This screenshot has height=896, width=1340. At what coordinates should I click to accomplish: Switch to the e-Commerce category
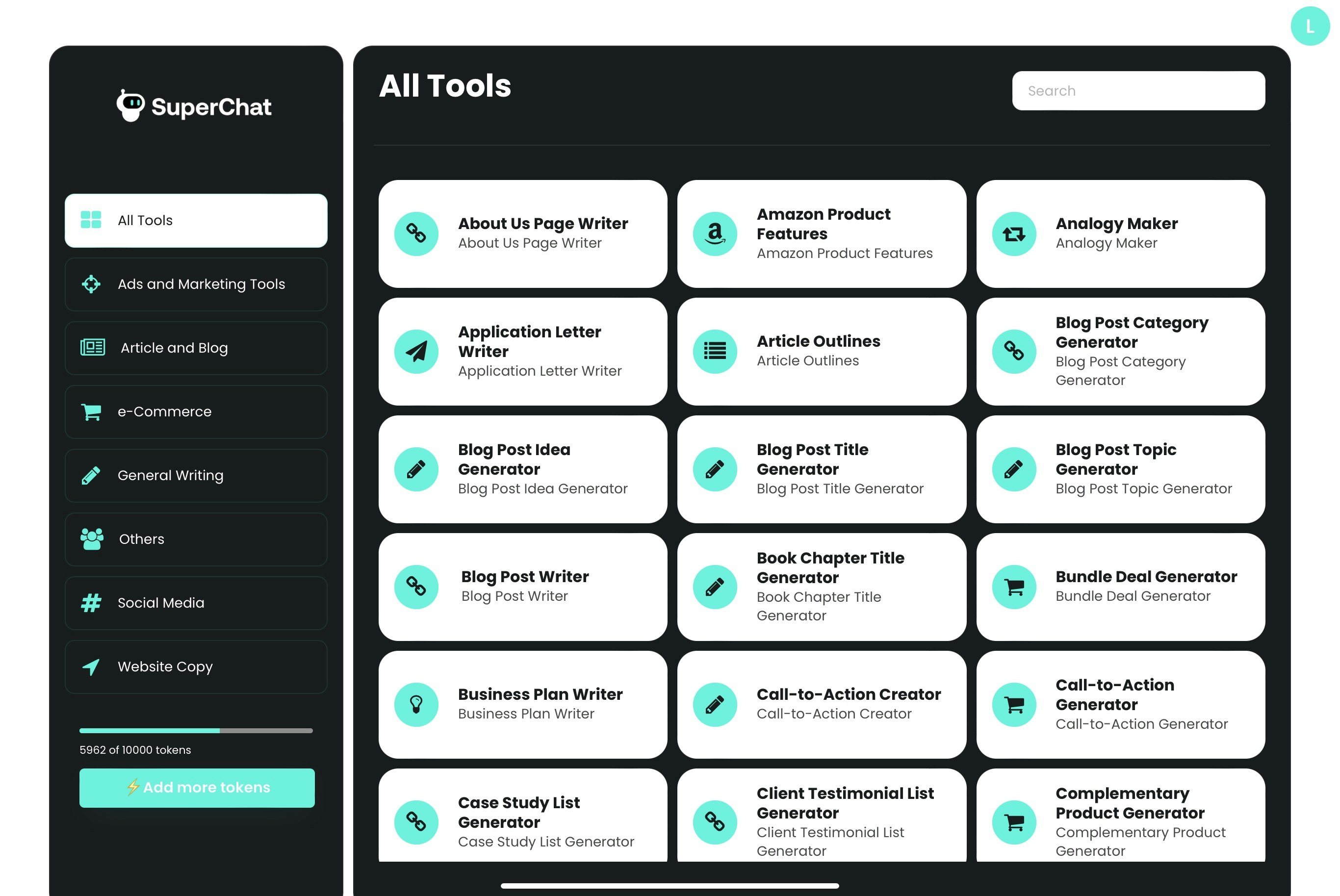[x=196, y=411]
